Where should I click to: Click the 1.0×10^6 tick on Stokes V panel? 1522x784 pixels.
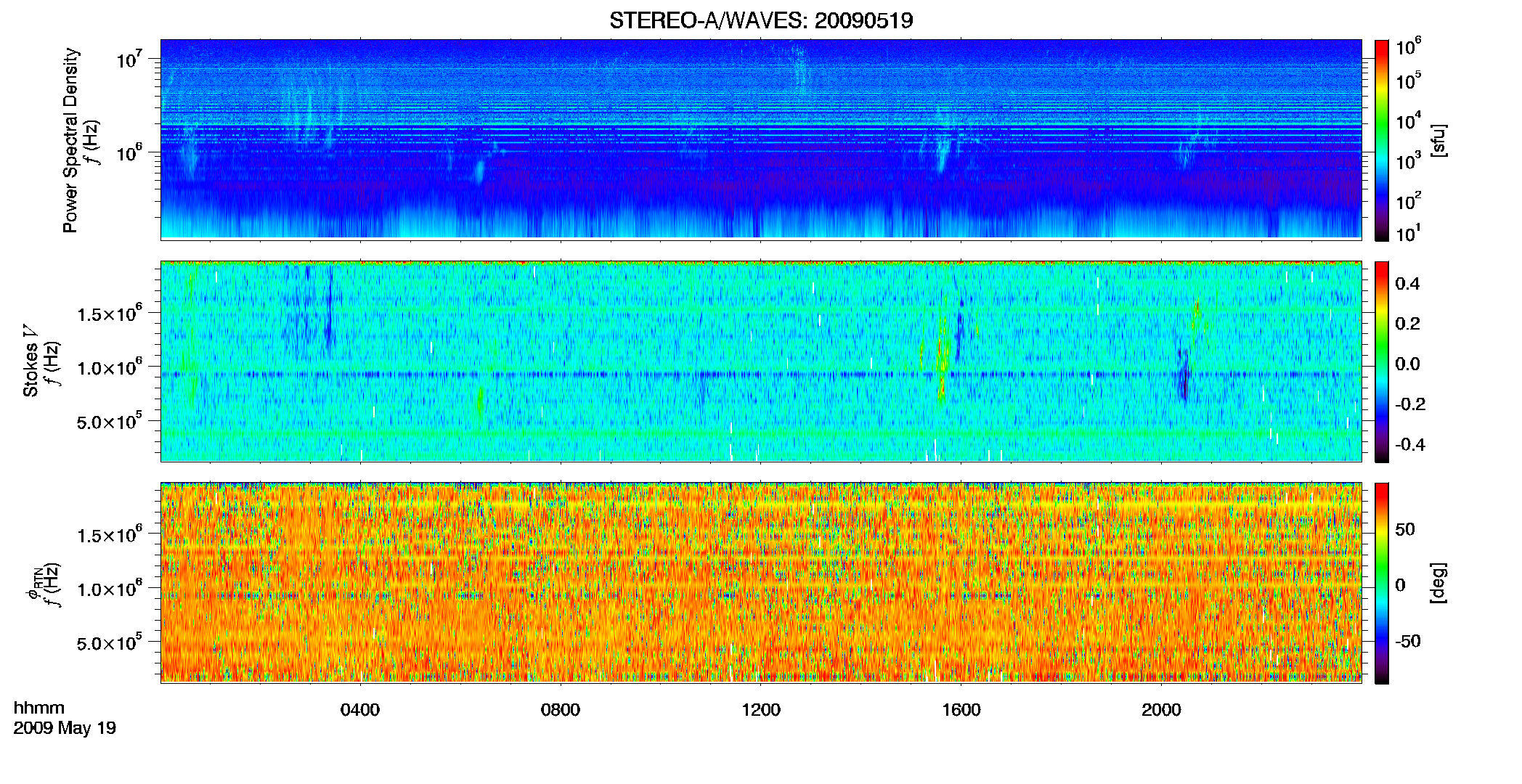click(x=110, y=367)
